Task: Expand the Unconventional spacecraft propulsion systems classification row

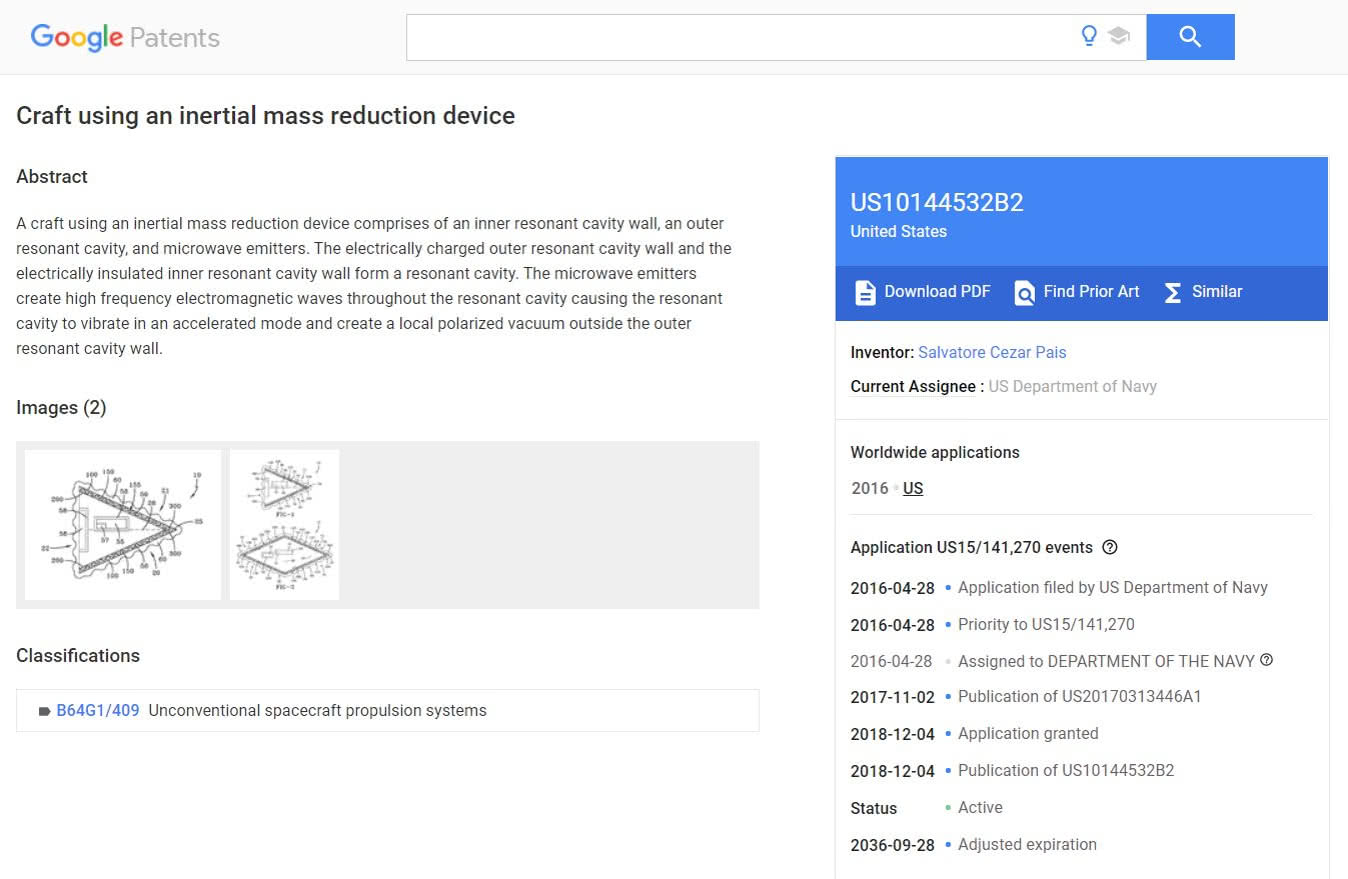Action: 317,711
